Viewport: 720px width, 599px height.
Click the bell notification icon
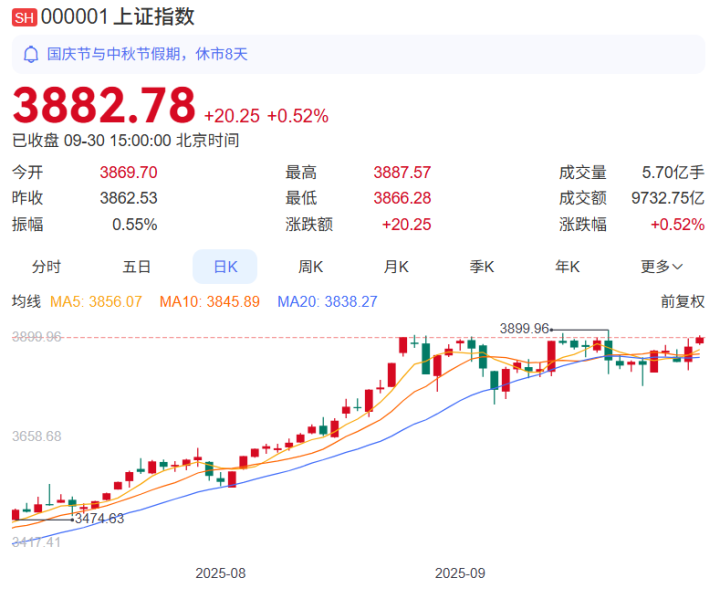(31, 54)
